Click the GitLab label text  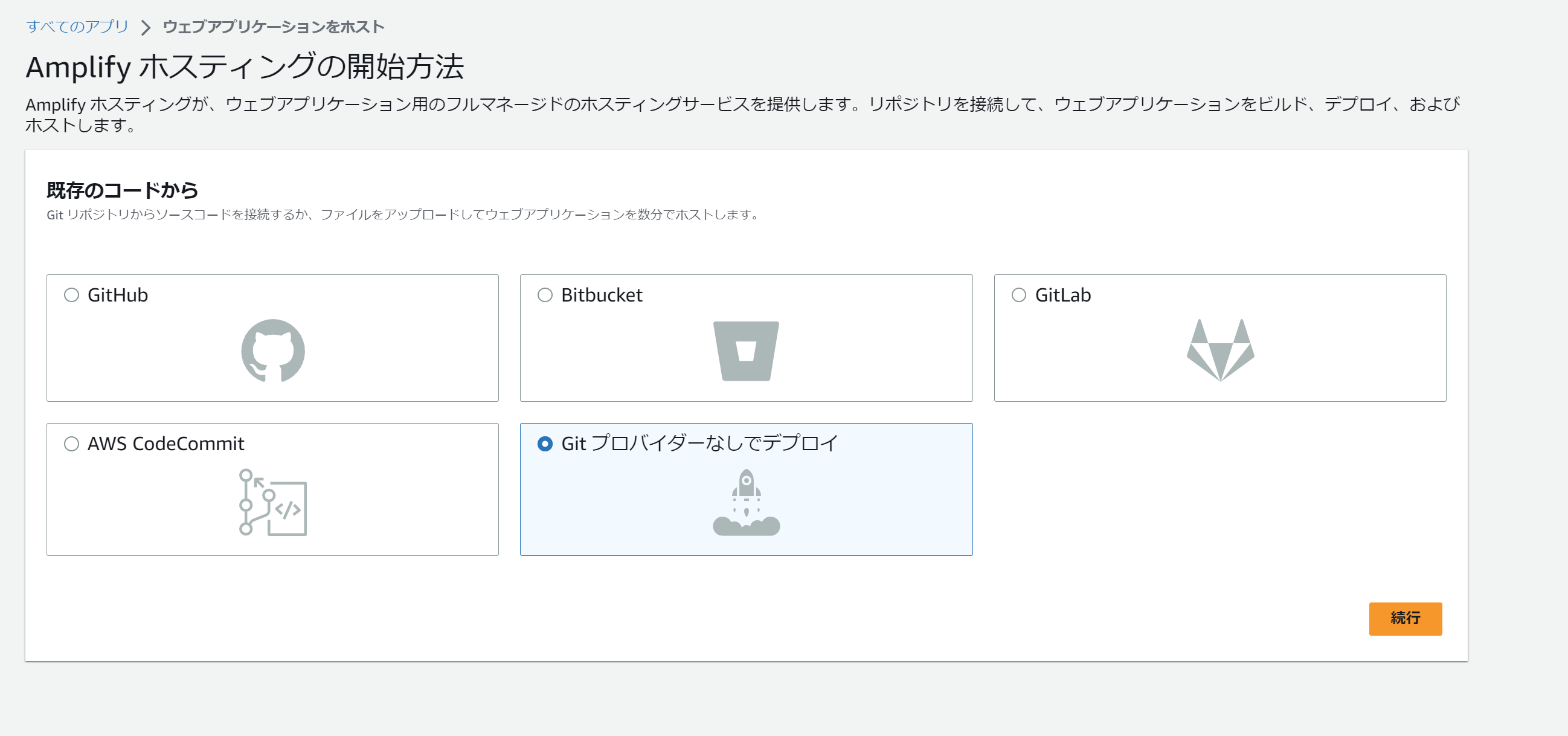point(1063,295)
